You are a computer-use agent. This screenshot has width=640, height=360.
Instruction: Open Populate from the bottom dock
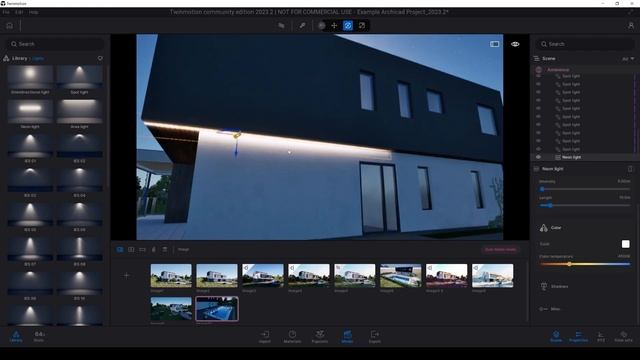(x=320, y=337)
